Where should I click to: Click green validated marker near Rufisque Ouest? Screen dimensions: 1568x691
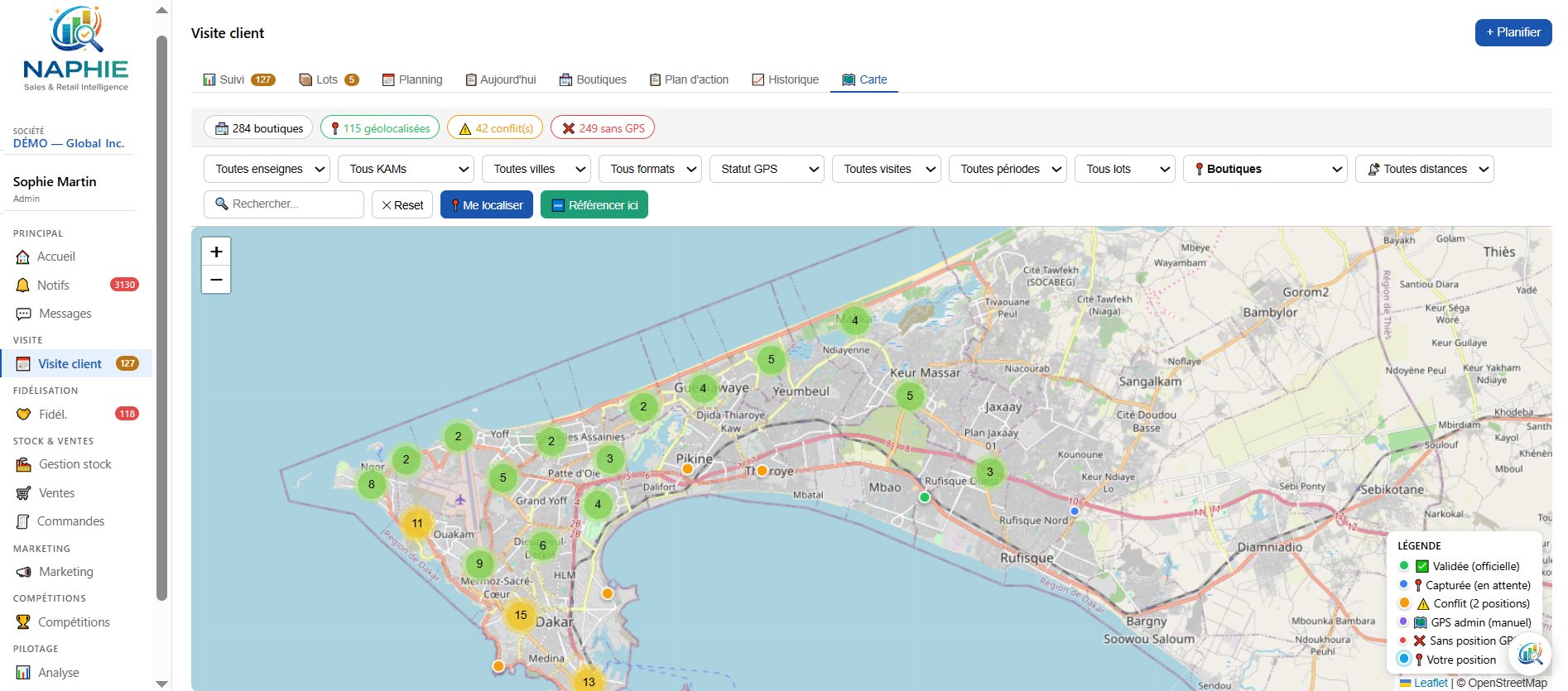coord(925,497)
